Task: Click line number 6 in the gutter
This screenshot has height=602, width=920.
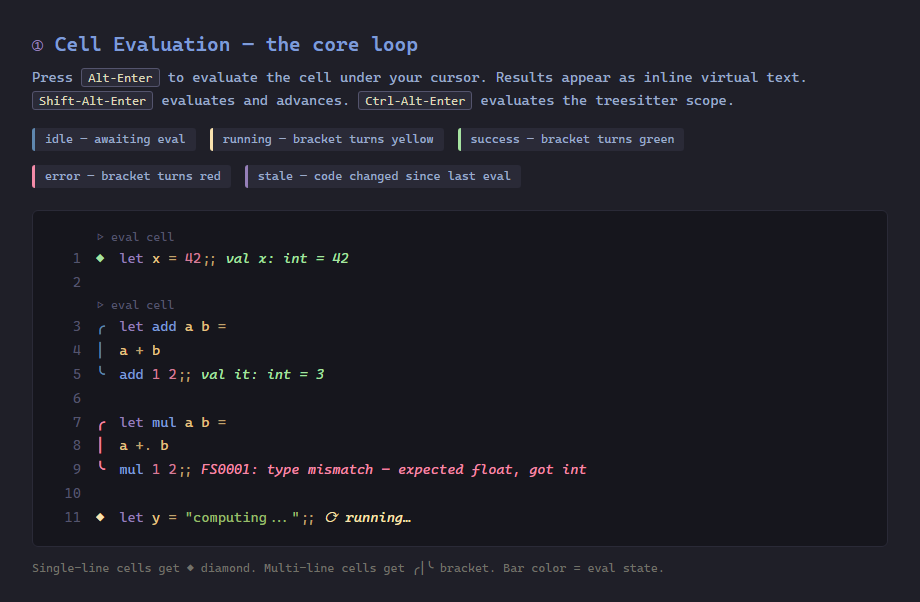Action: click(77, 398)
